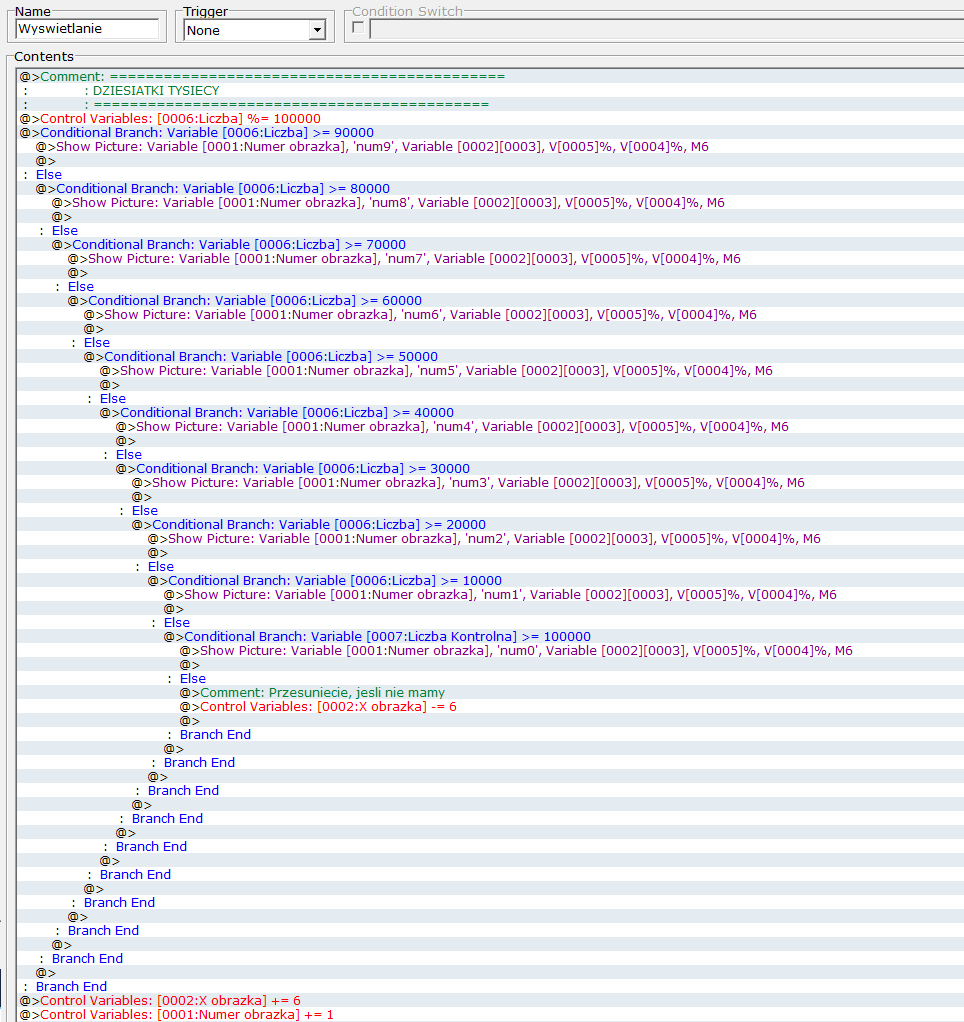
Task: Select Control Variables X obrazka += 6 line
Action: (x=160, y=1001)
